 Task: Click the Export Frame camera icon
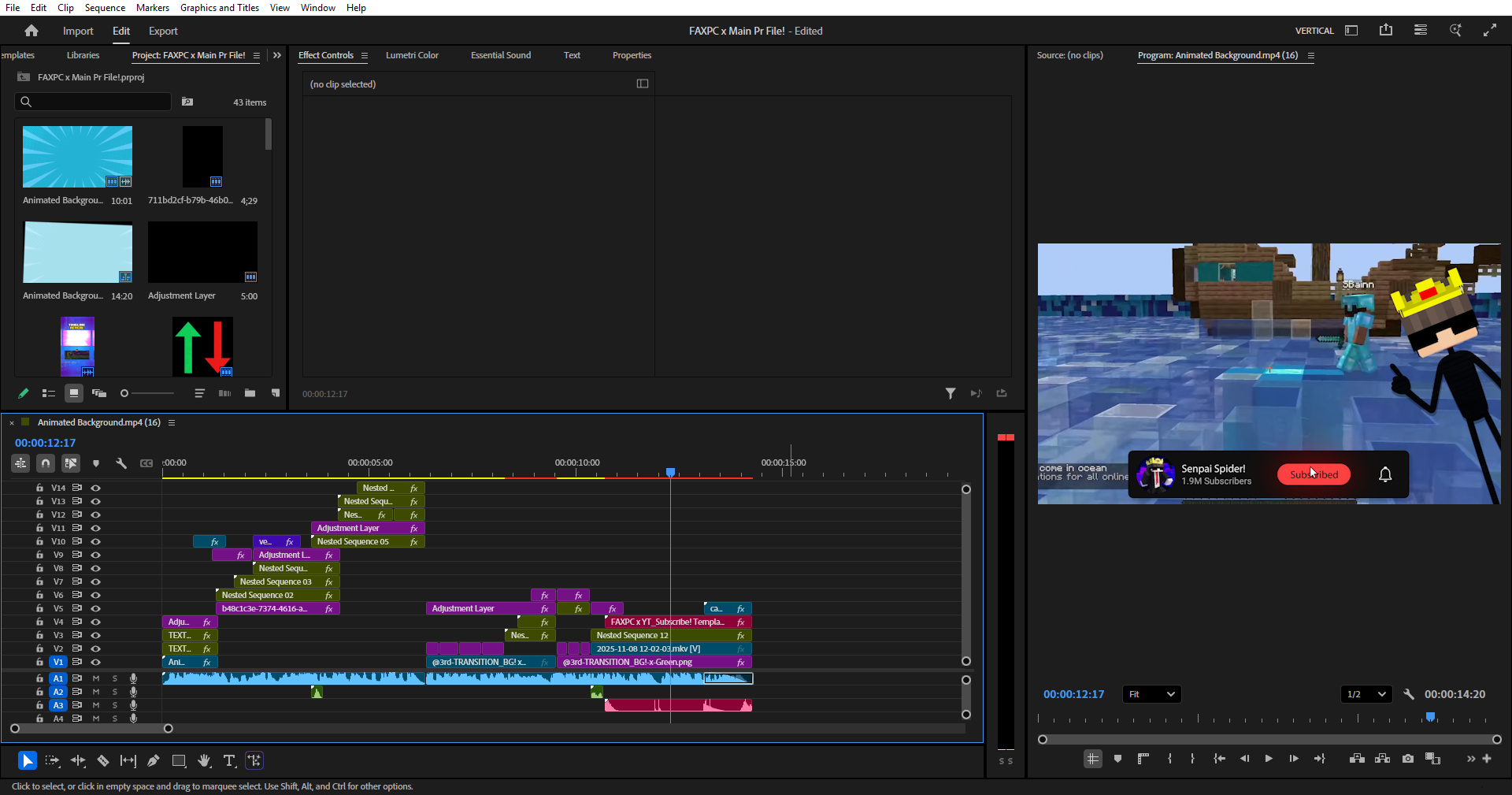(1408, 759)
